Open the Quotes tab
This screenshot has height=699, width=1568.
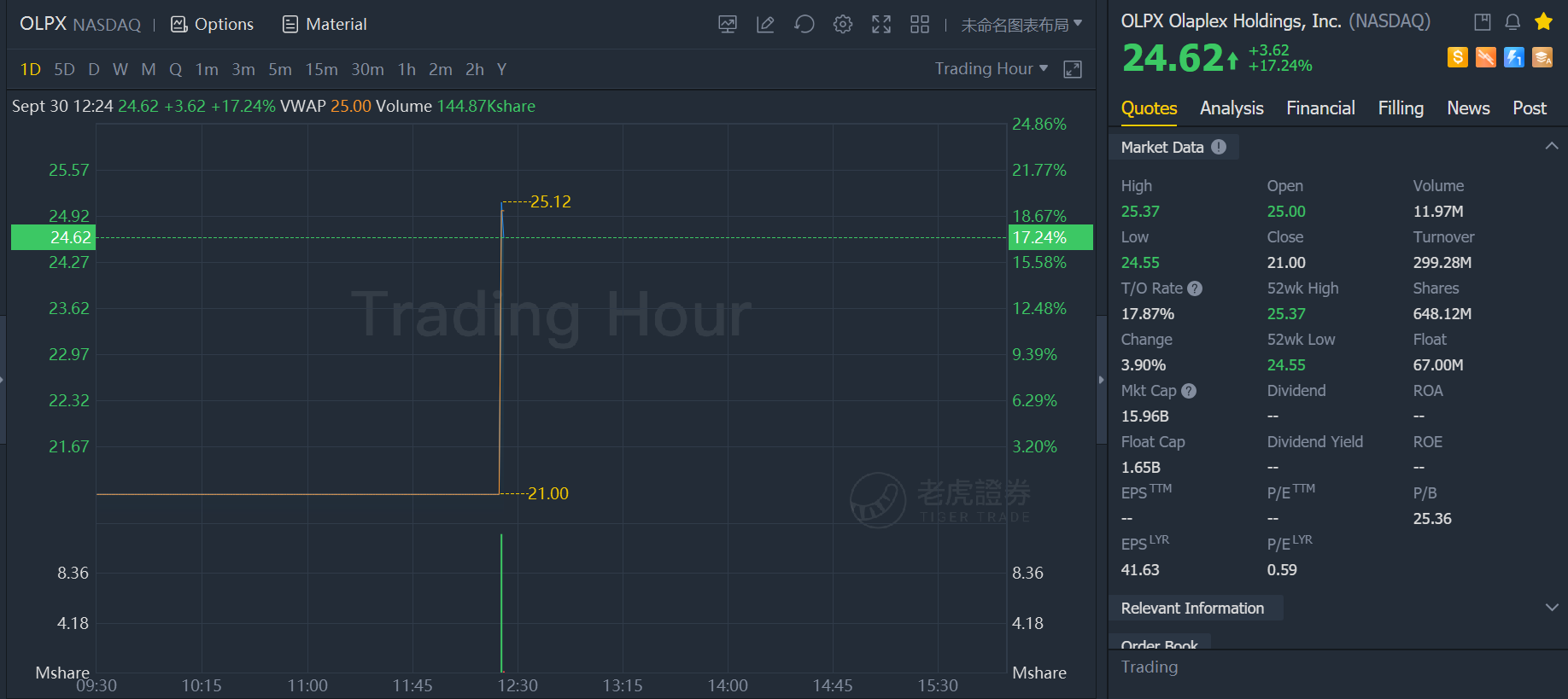coord(1149,108)
